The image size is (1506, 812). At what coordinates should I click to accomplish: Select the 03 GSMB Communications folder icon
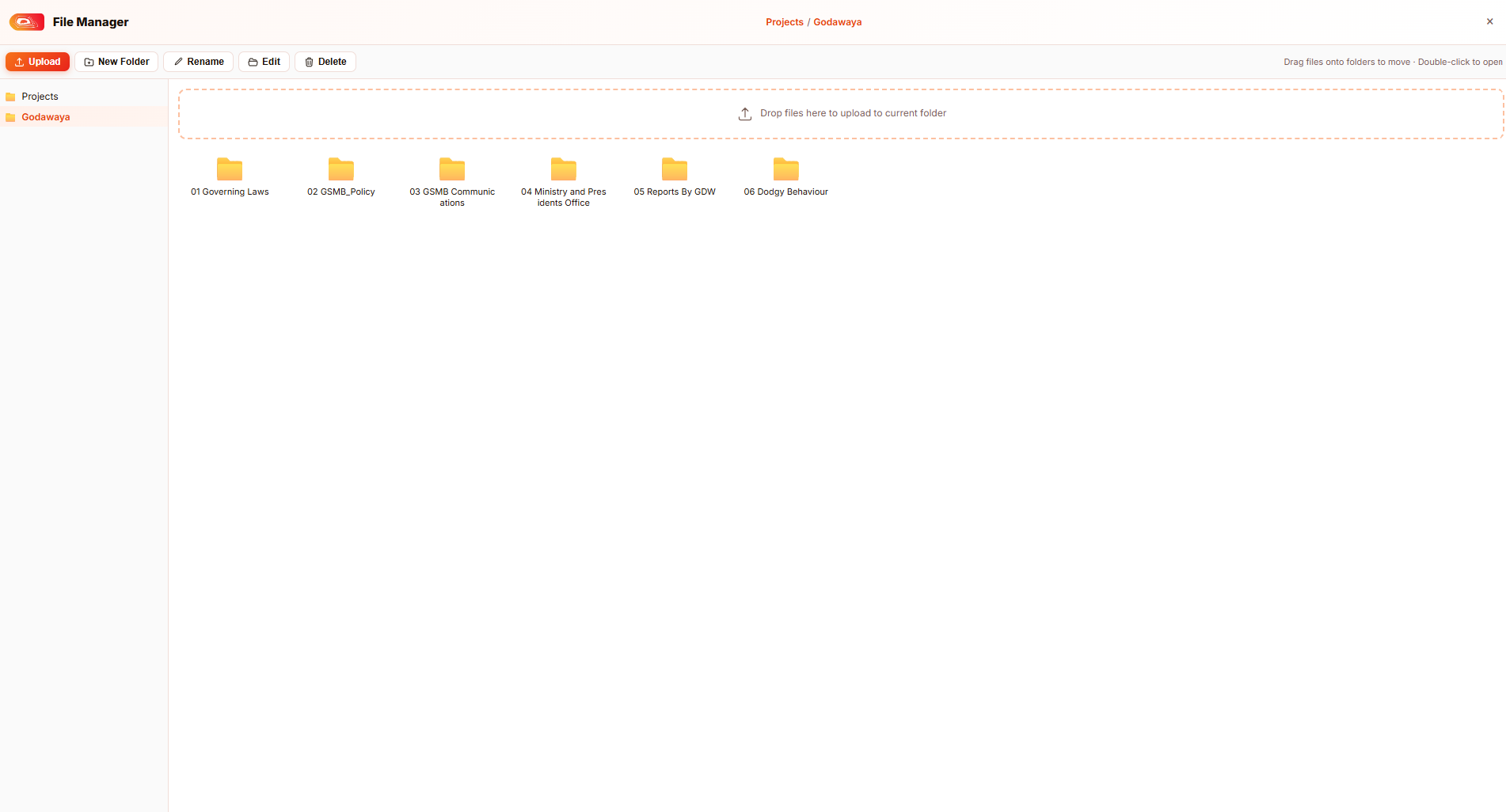tap(452, 169)
